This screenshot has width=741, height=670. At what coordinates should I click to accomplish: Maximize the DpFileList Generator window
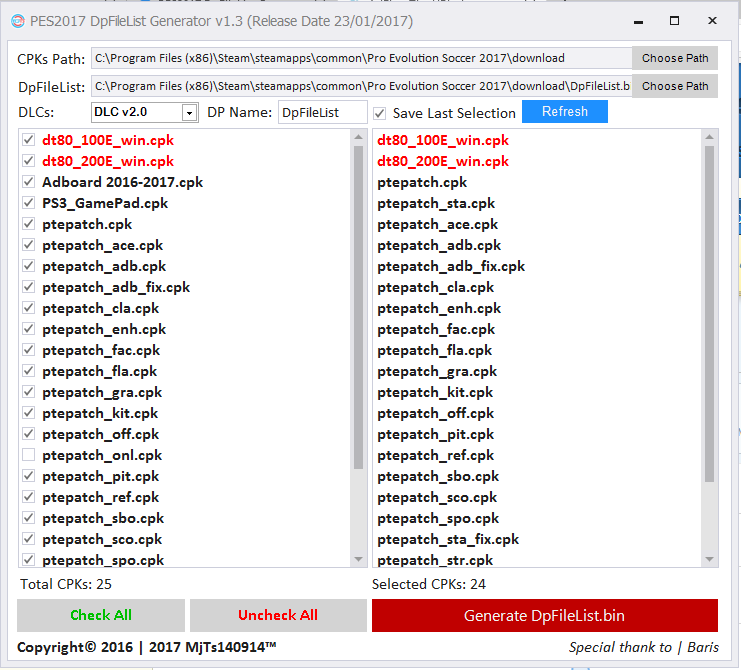[674, 21]
